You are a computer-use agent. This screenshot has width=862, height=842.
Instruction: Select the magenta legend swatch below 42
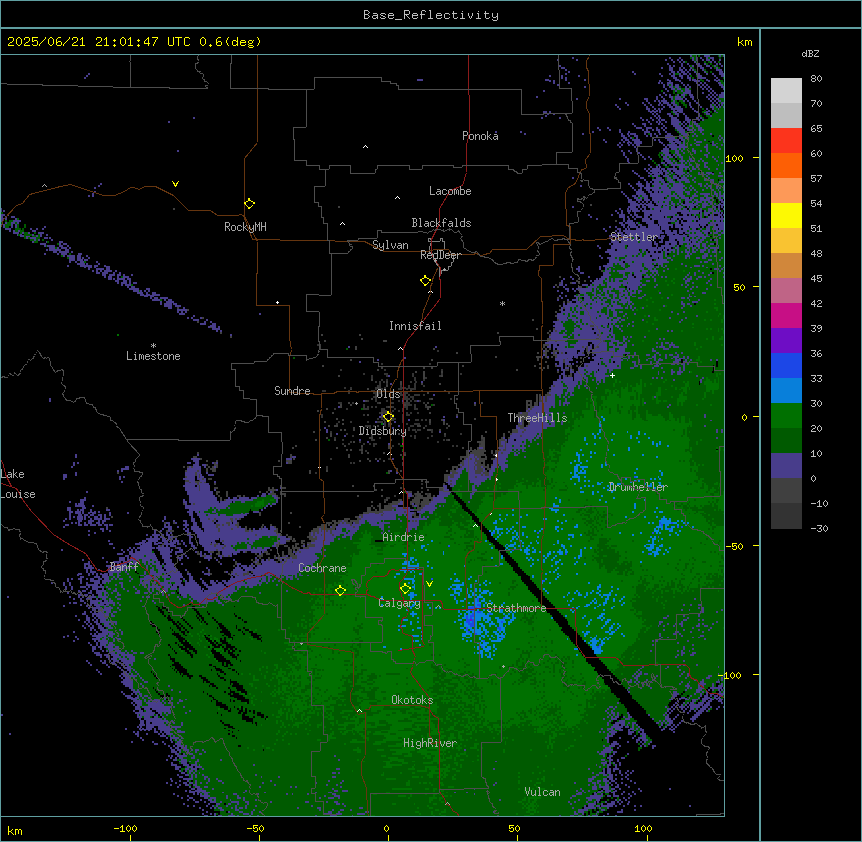(786, 315)
